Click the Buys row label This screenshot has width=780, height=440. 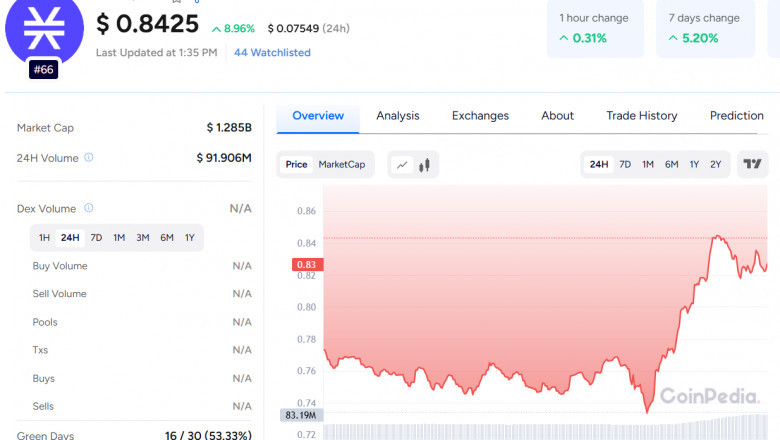[x=44, y=378]
